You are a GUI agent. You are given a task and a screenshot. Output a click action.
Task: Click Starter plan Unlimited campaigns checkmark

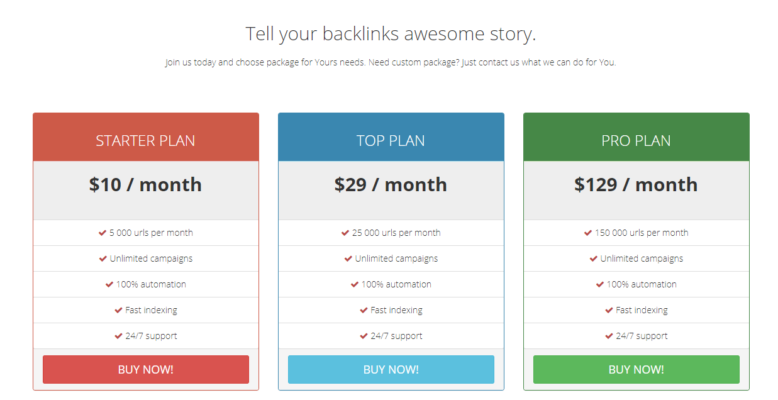(x=103, y=259)
